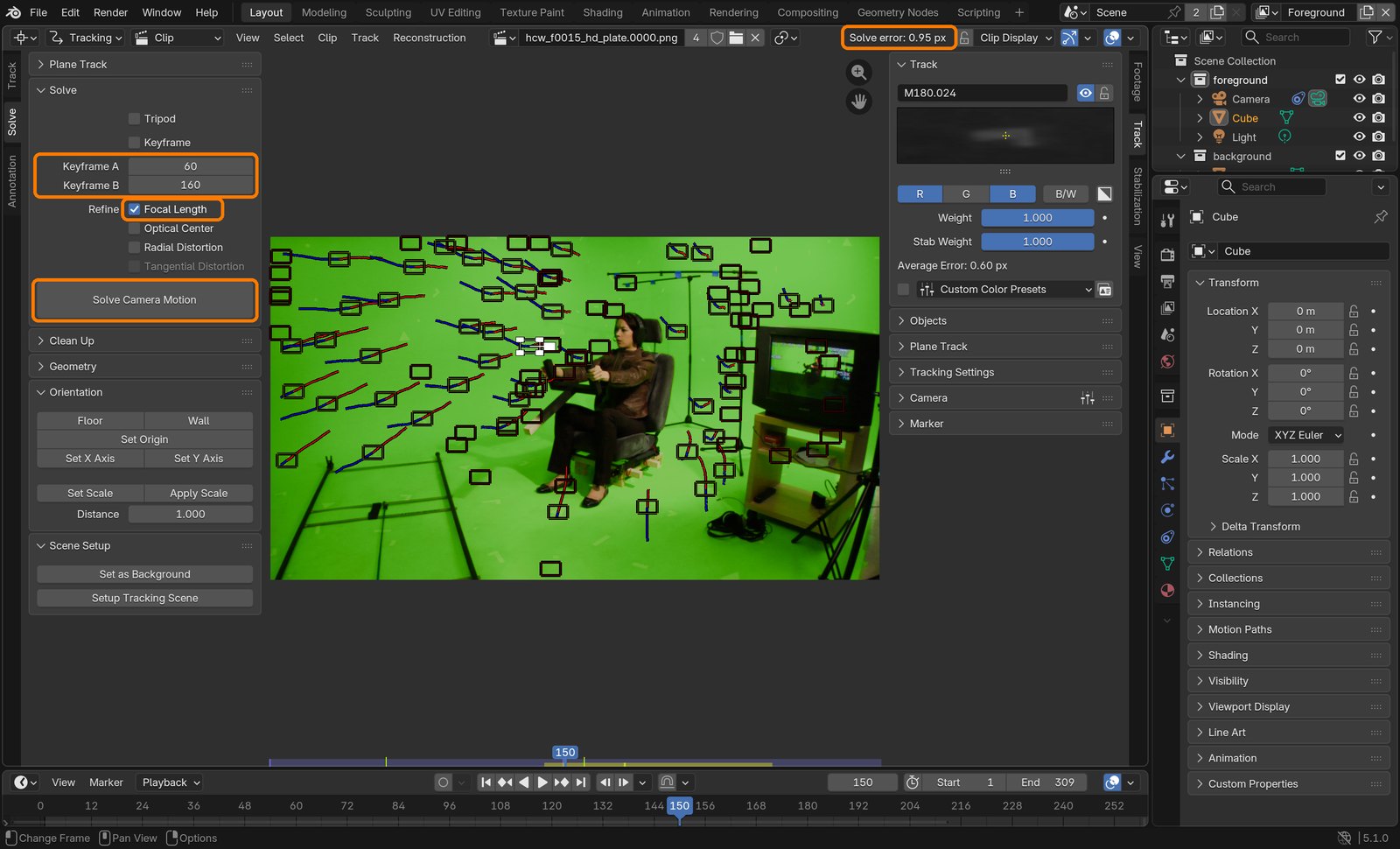Open the Render properties tab icon
This screenshot has width=1400, height=849.
(1167, 255)
